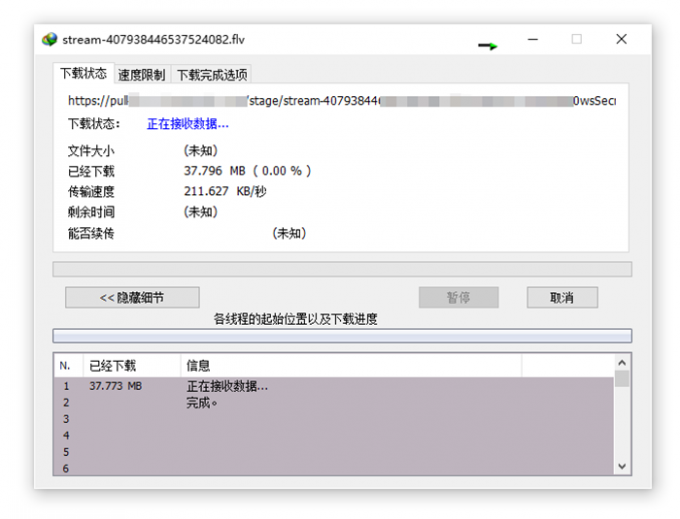Screen dimensions: 680x519
Task: Click the 文件大小 label
Action: pyautogui.click(x=91, y=151)
